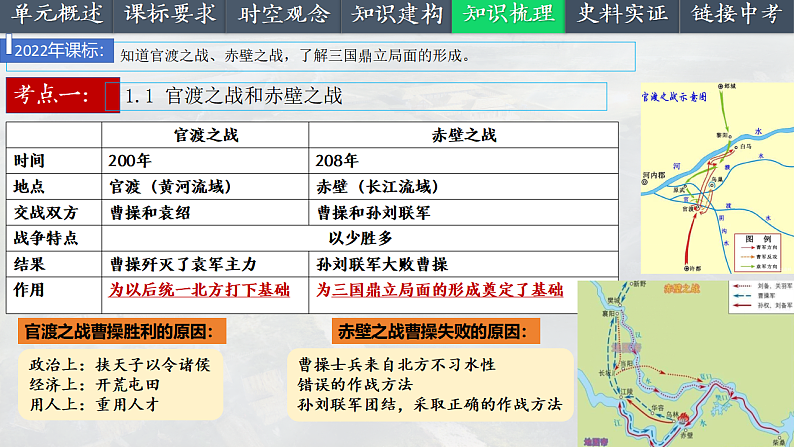794x447 pixels.
Task: Jump to the 链接中考 tab
Action: 737,15
